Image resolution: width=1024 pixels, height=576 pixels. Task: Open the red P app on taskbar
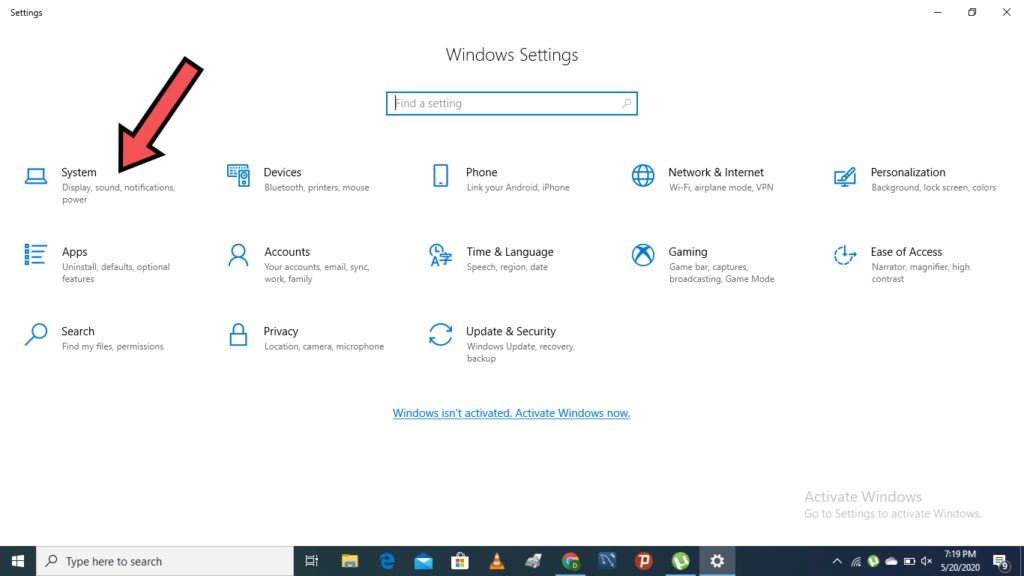click(x=644, y=561)
